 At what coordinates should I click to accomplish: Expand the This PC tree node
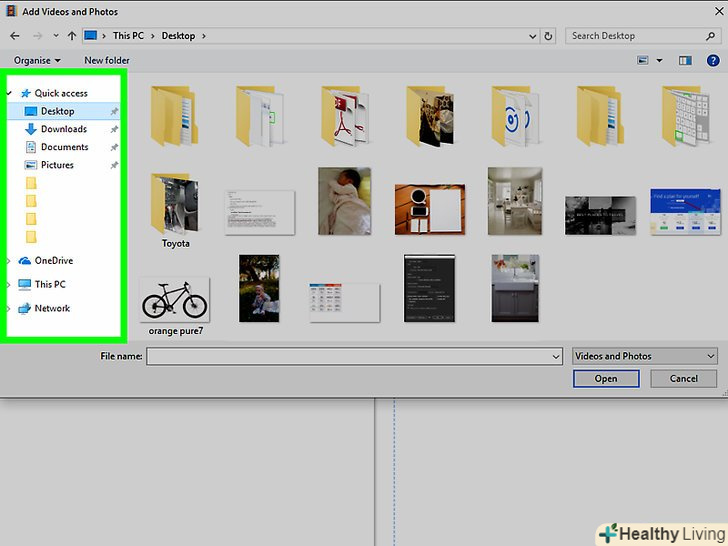coord(9,285)
